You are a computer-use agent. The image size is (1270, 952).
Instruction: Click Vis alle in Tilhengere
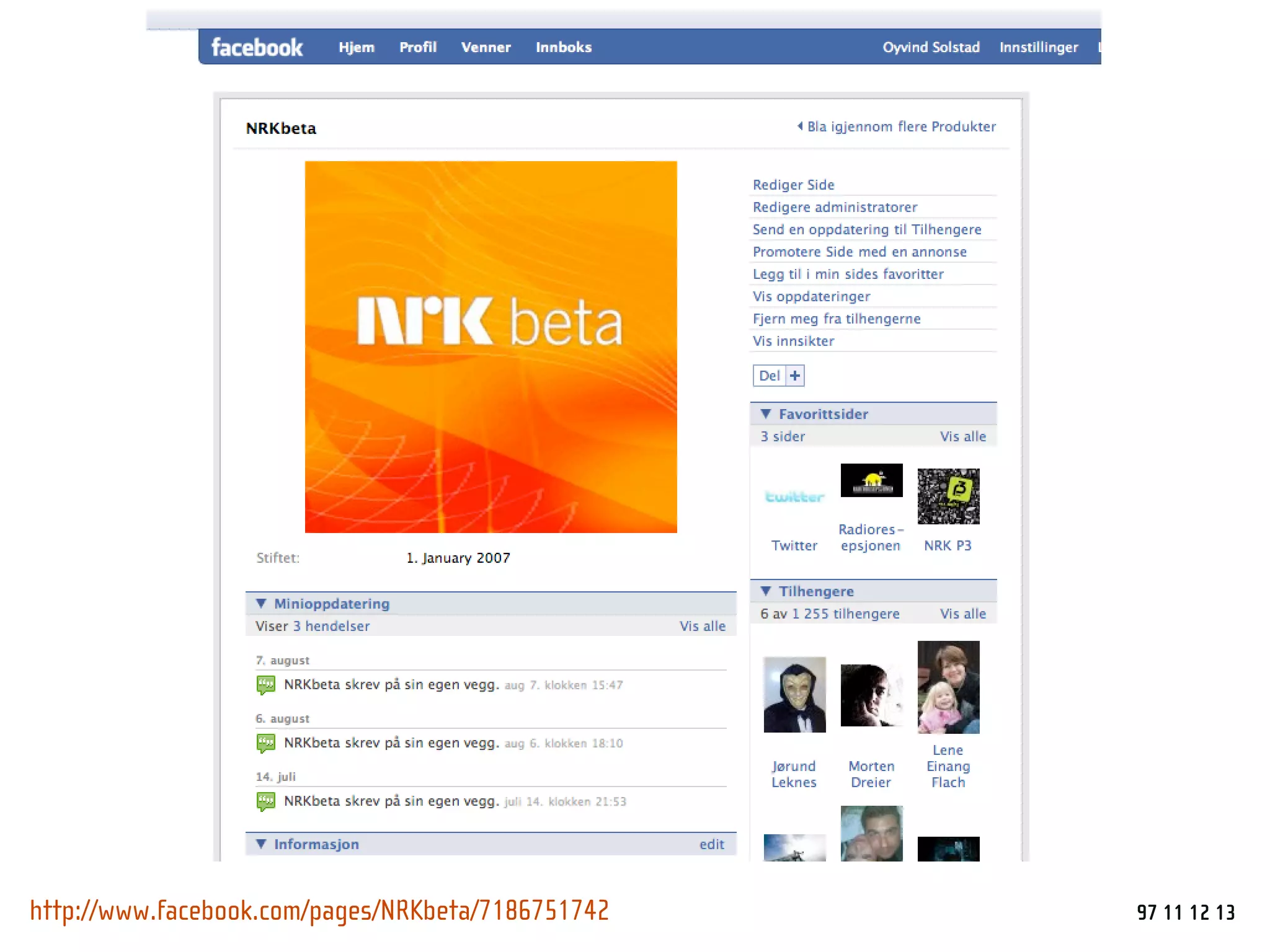(963, 614)
